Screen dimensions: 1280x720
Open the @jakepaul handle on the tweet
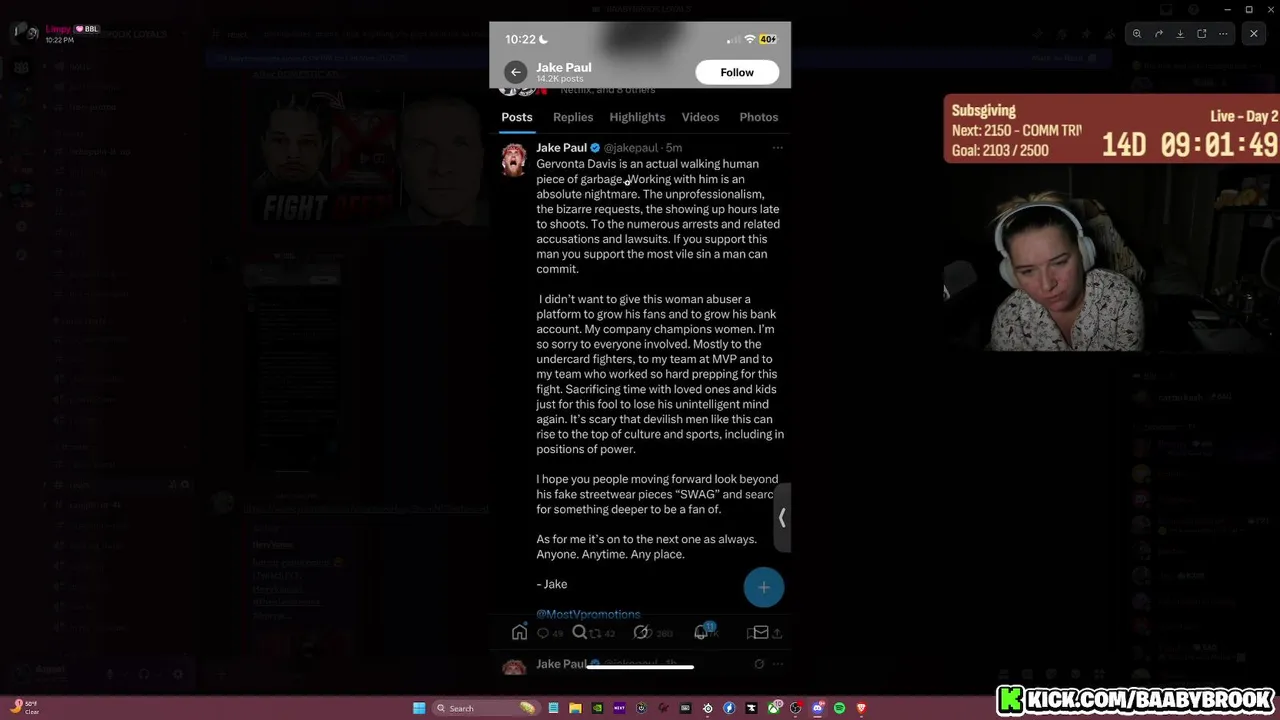coord(631,148)
